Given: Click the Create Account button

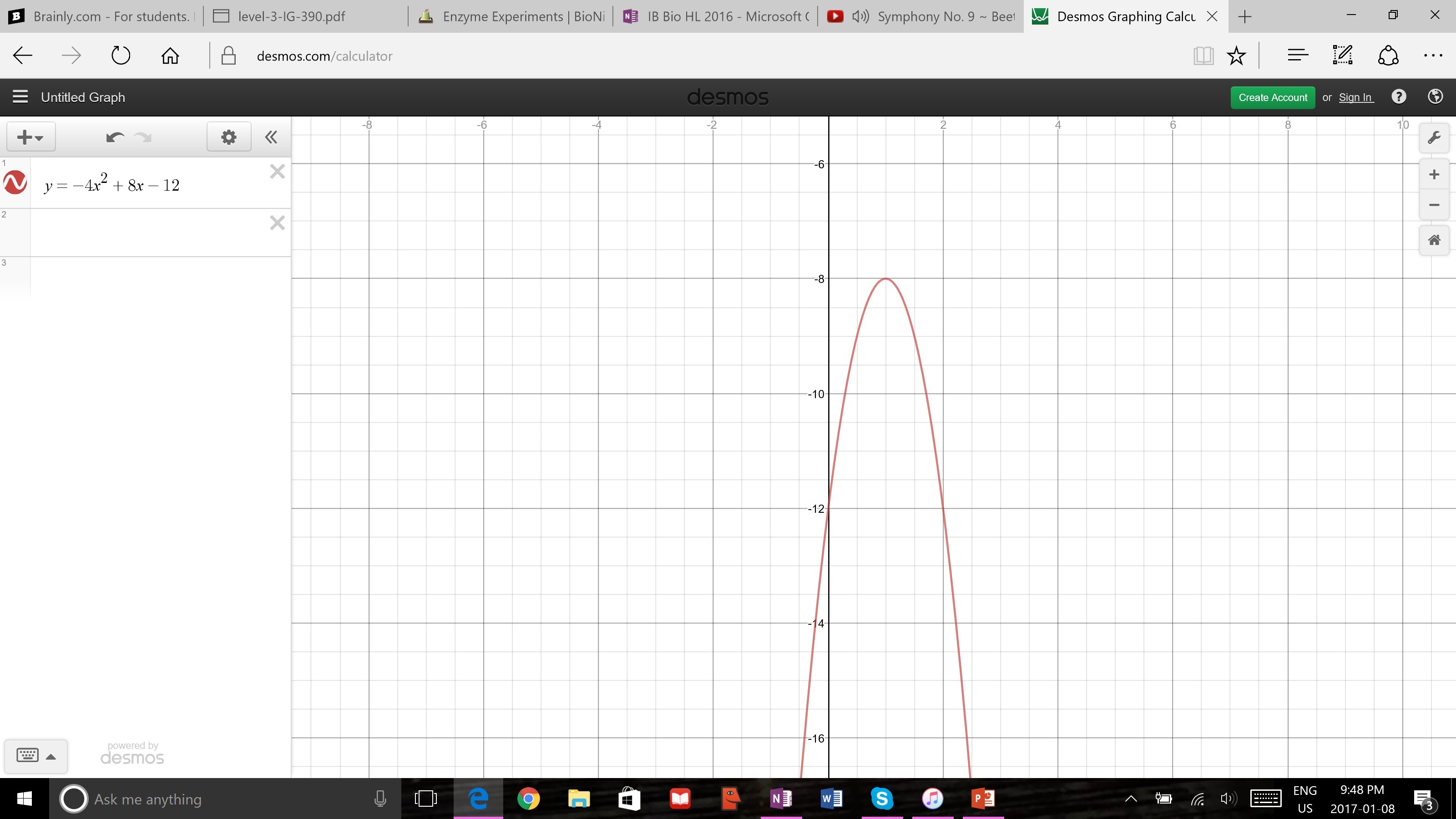Looking at the screenshot, I should coord(1272,97).
